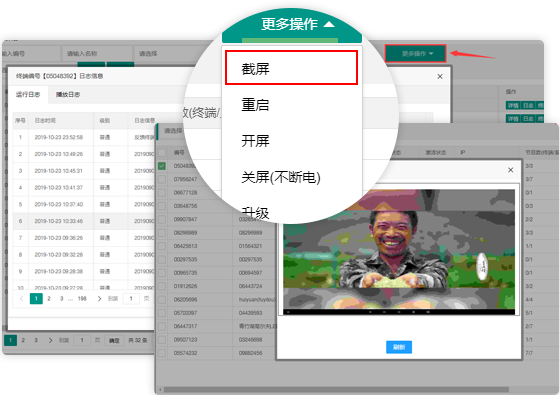Screen dimensions: 560x395
Task: Click the horizontal scrollbar at the bottom
Action: tap(336, 390)
